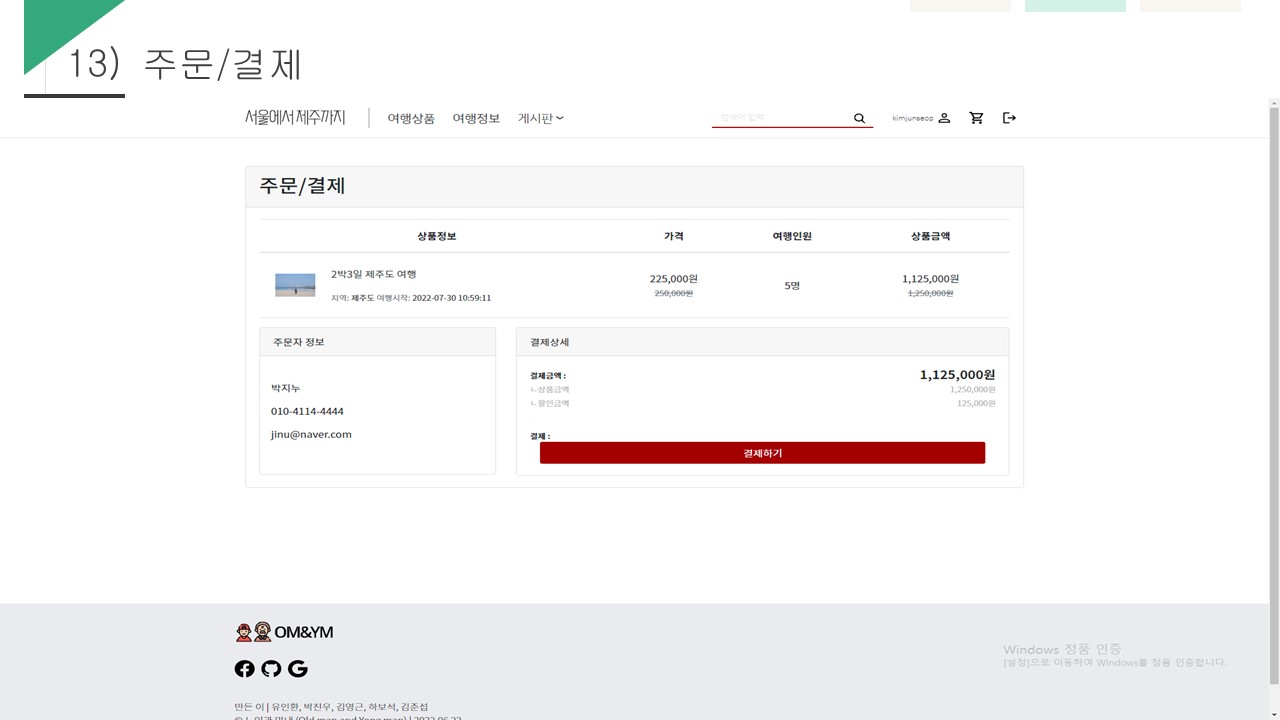Select the 225,000원 price text
1280x720 pixels.
(674, 279)
